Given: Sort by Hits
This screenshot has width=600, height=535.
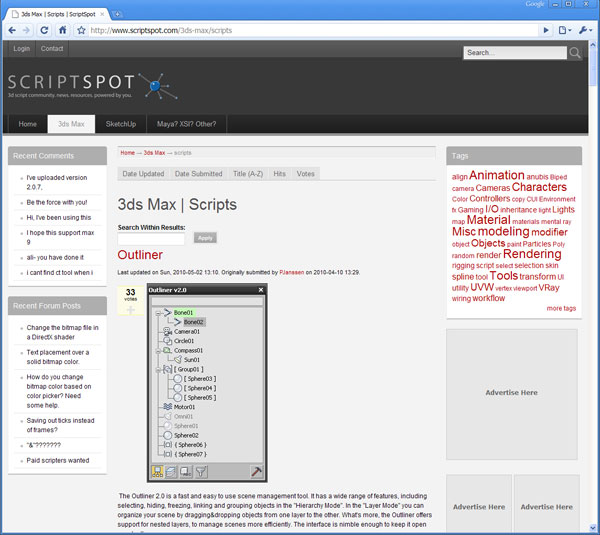Looking at the screenshot, I should click(x=279, y=174).
